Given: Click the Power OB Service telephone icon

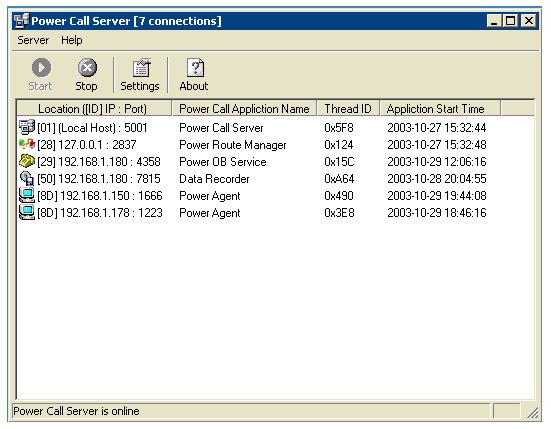Looking at the screenshot, I should pyautogui.click(x=27, y=161).
